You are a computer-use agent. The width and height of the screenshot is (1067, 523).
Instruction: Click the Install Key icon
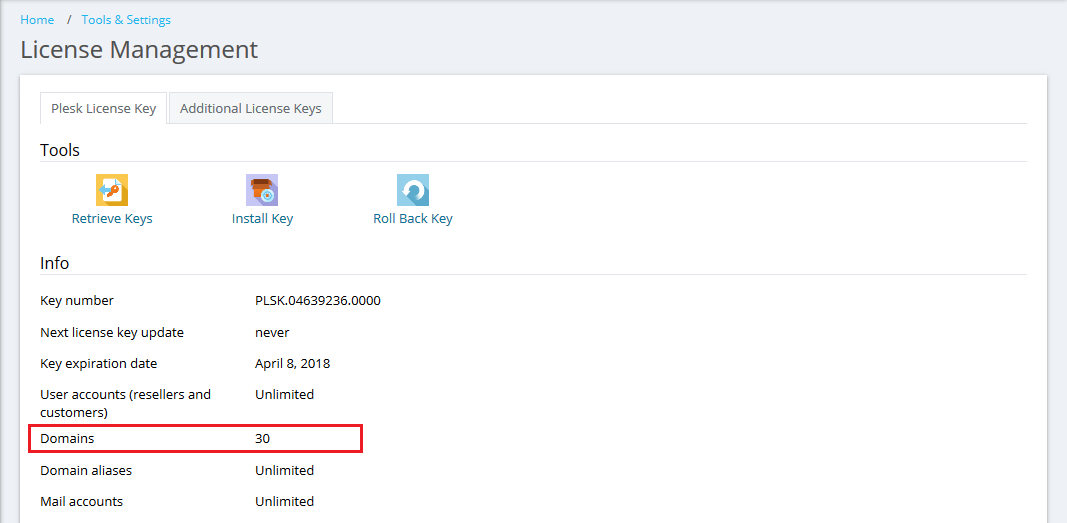[x=262, y=190]
